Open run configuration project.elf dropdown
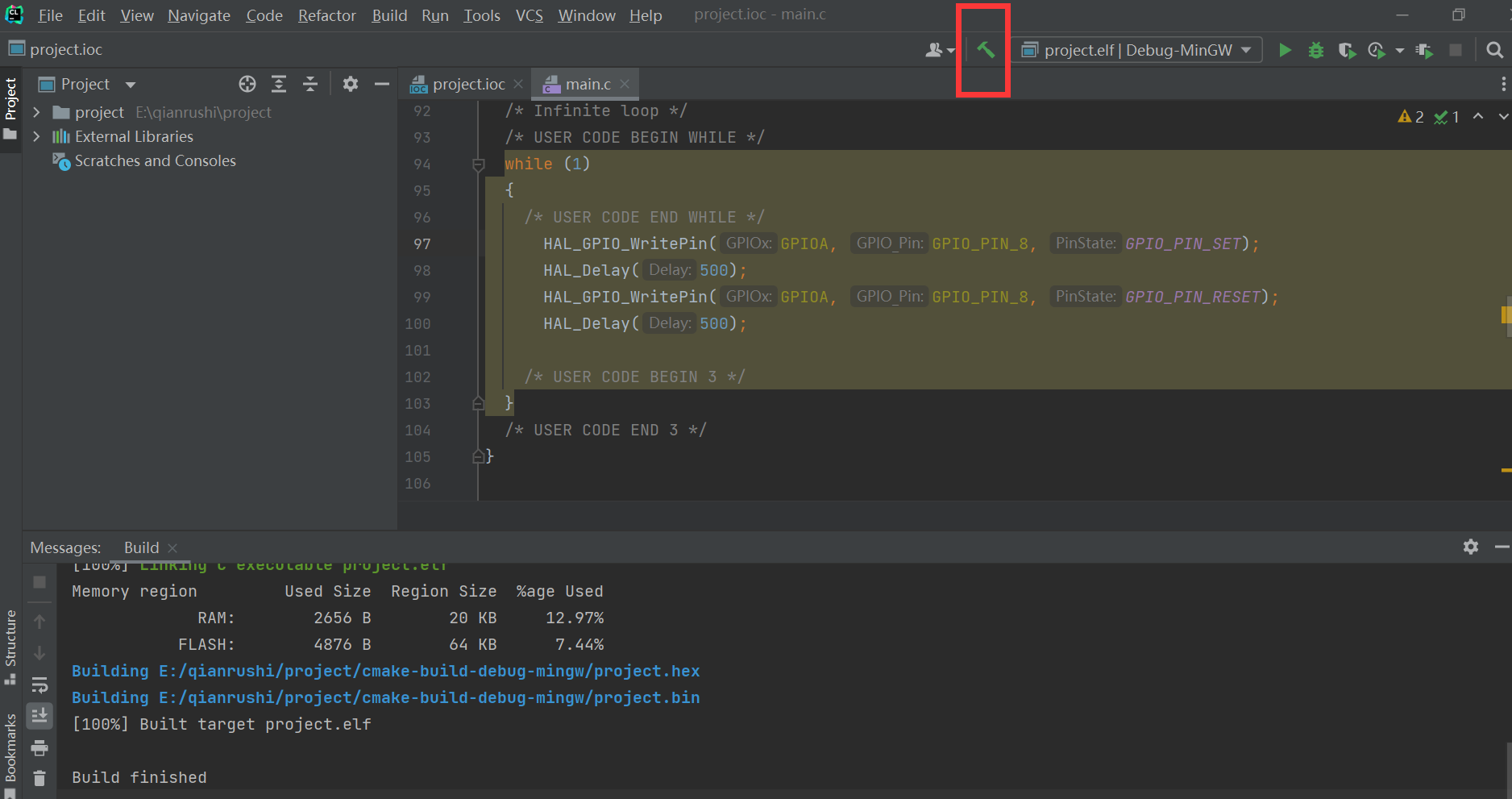 tap(1136, 50)
